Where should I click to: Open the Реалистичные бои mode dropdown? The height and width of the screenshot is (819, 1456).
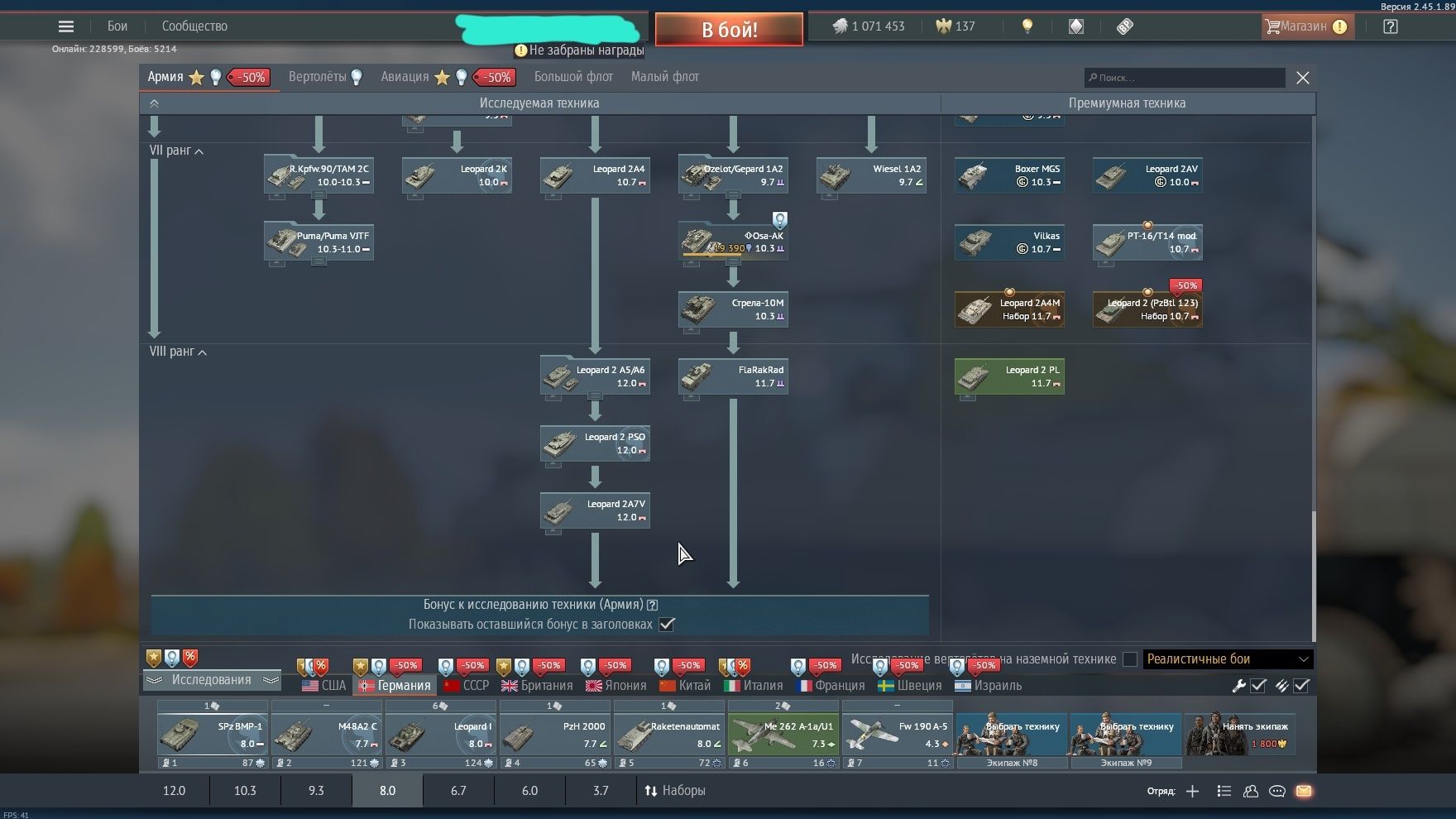1228,659
